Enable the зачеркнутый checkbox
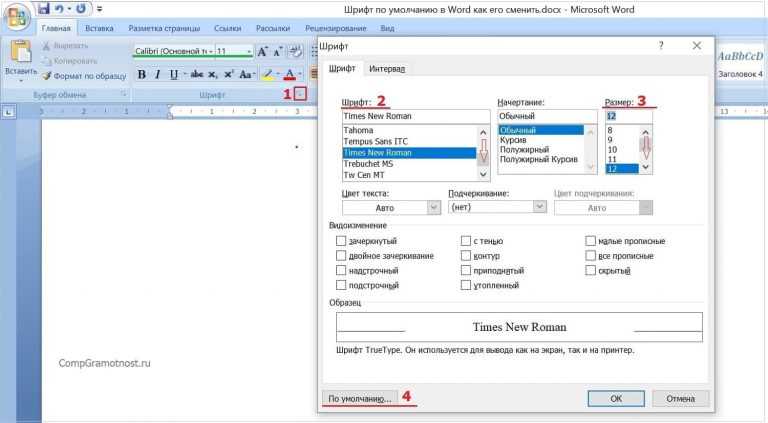This screenshot has width=768, height=423. point(341,241)
